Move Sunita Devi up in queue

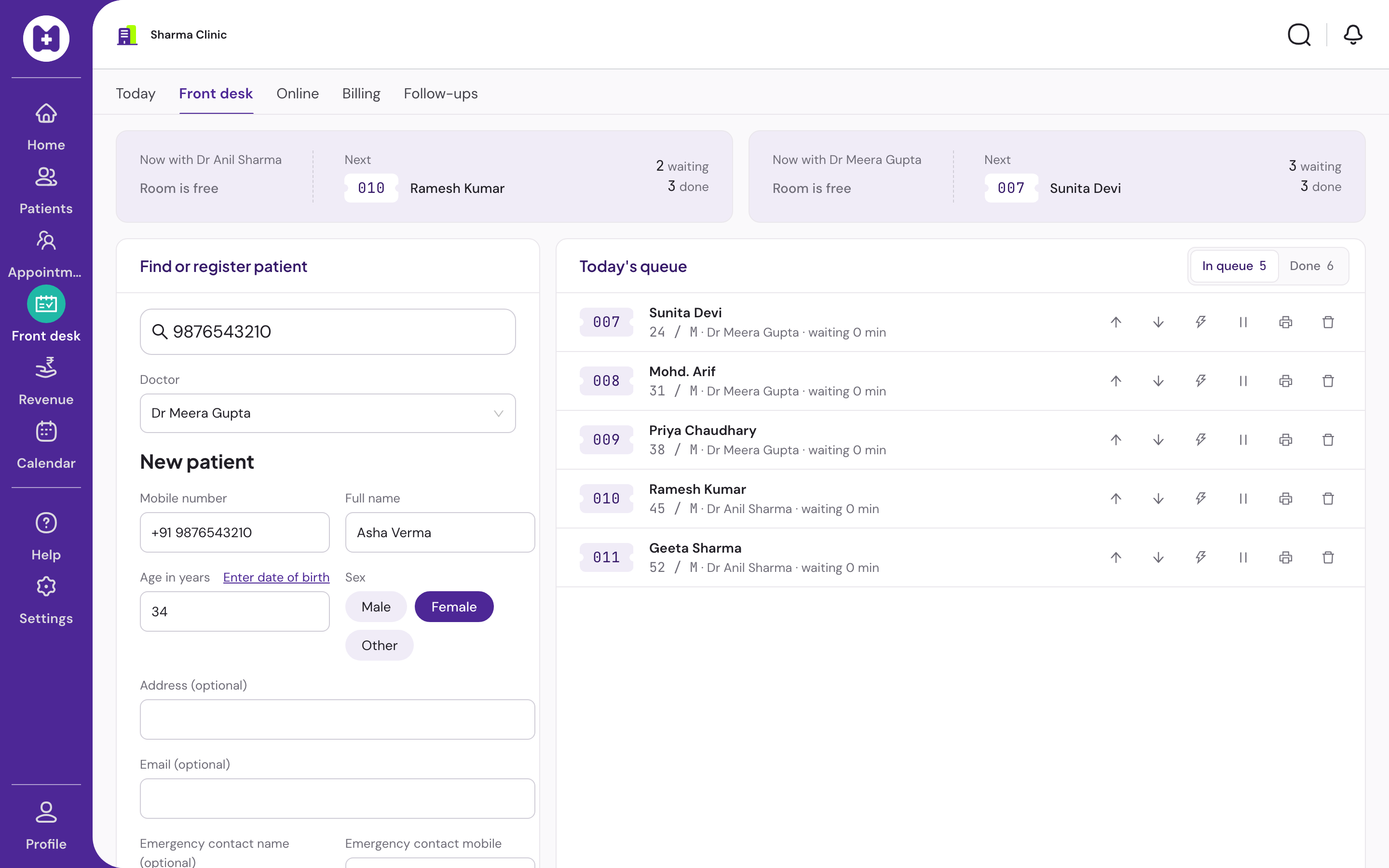[x=1116, y=322]
